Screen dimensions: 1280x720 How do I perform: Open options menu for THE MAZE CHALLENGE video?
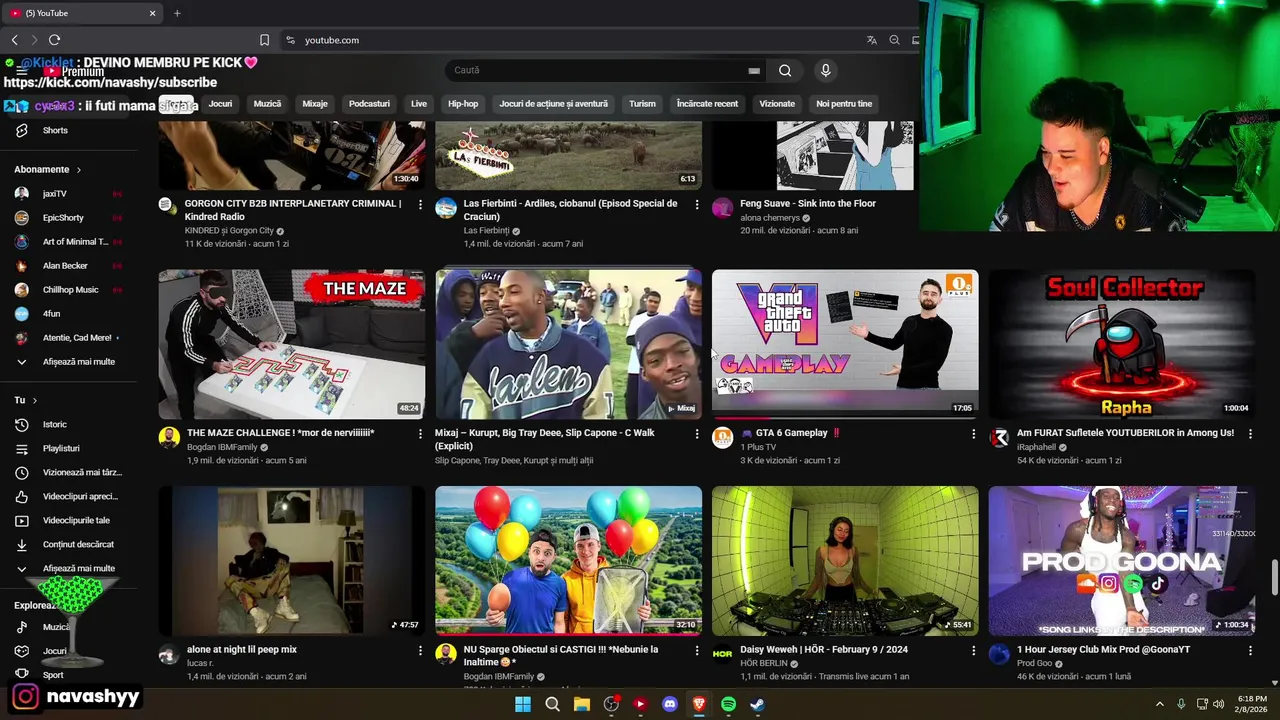[x=420, y=434]
